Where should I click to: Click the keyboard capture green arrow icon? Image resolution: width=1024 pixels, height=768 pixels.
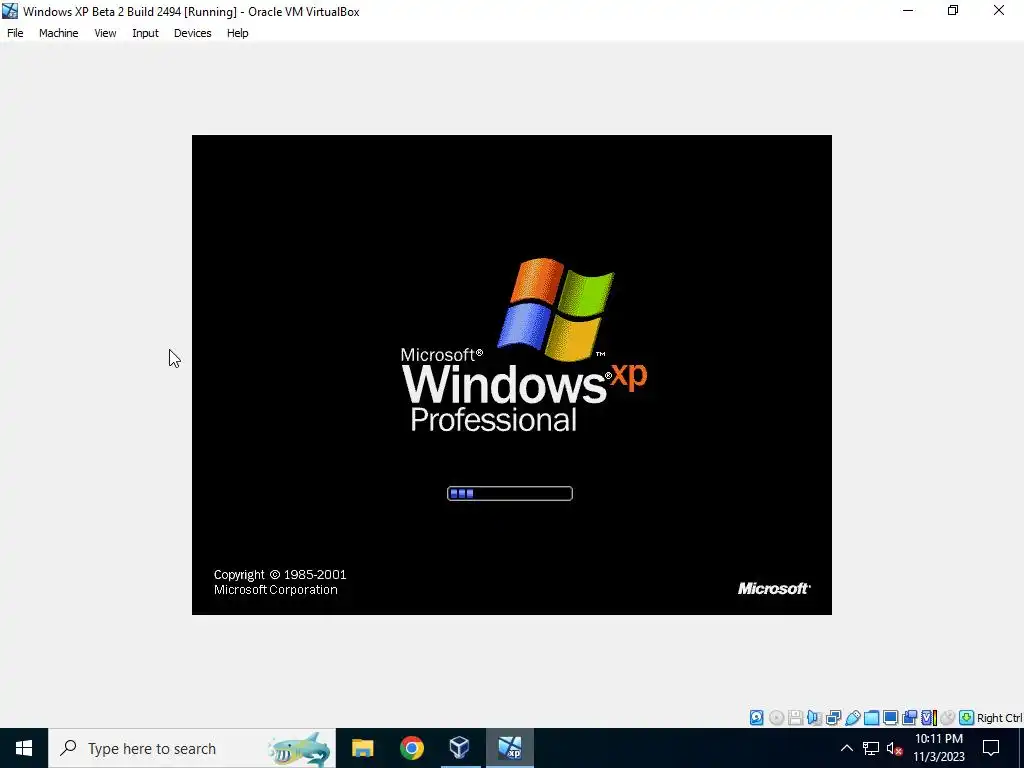pyautogui.click(x=967, y=718)
